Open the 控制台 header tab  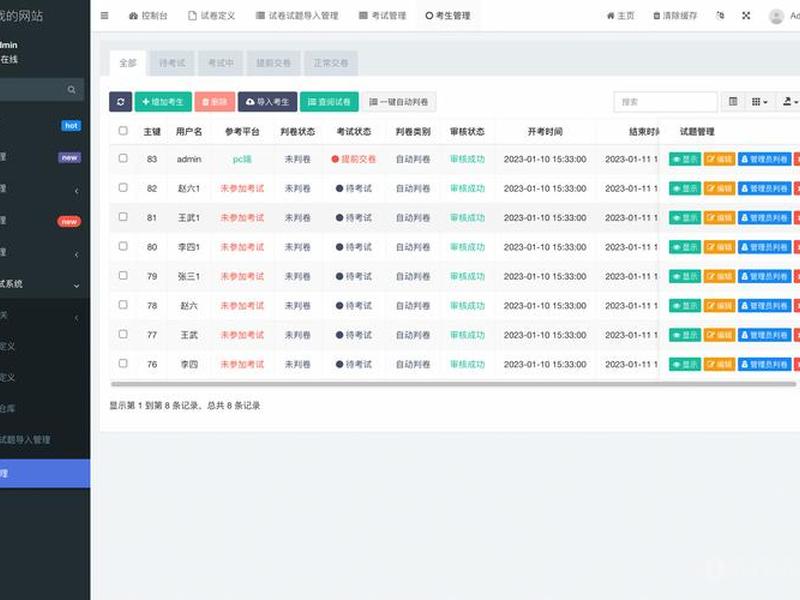click(148, 16)
